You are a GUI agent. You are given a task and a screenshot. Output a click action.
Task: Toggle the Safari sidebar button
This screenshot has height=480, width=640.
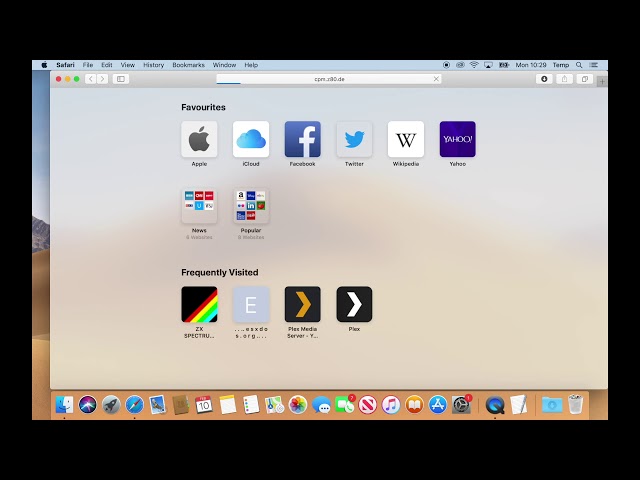click(x=121, y=79)
